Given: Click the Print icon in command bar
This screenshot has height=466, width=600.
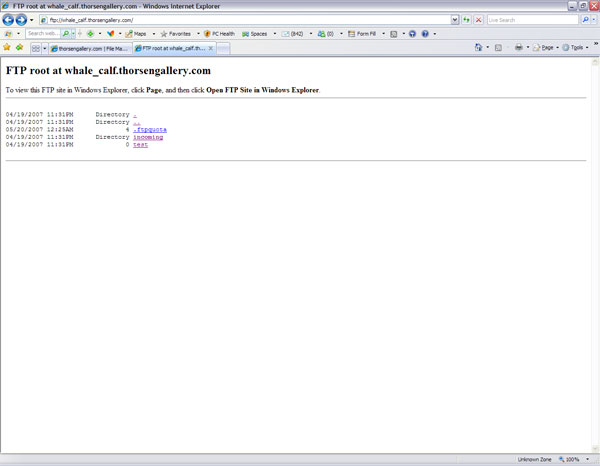Looking at the screenshot, I should 517,47.
